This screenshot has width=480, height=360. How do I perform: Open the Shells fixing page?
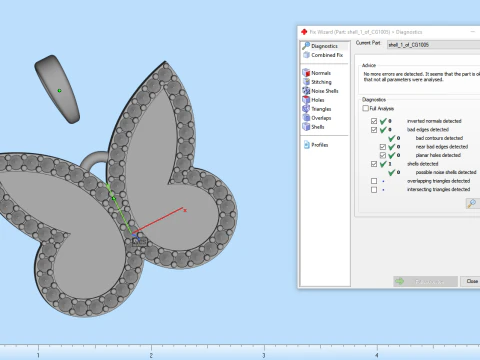click(313, 127)
